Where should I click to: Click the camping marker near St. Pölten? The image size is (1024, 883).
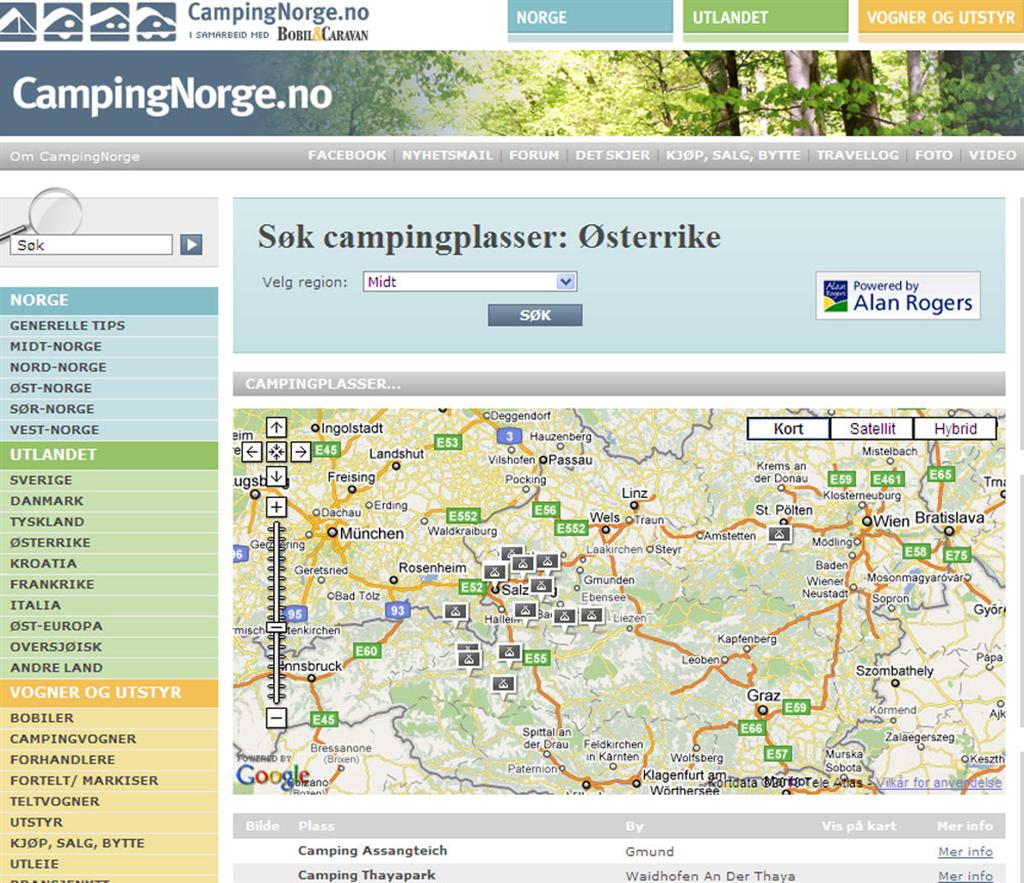pyautogui.click(x=780, y=534)
